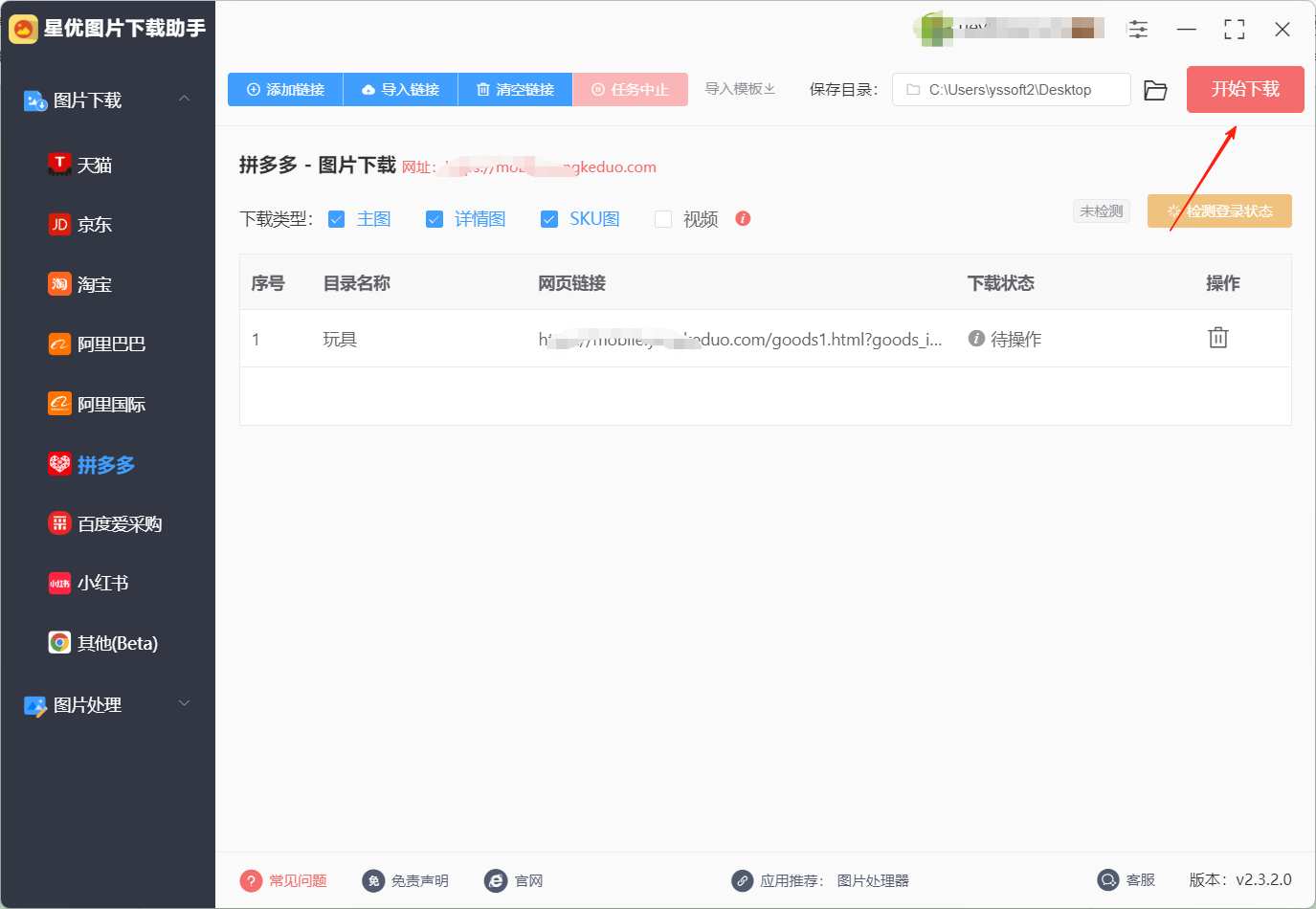Image resolution: width=1316 pixels, height=909 pixels.
Task: Click 导入链接 to import links
Action: click(400, 89)
